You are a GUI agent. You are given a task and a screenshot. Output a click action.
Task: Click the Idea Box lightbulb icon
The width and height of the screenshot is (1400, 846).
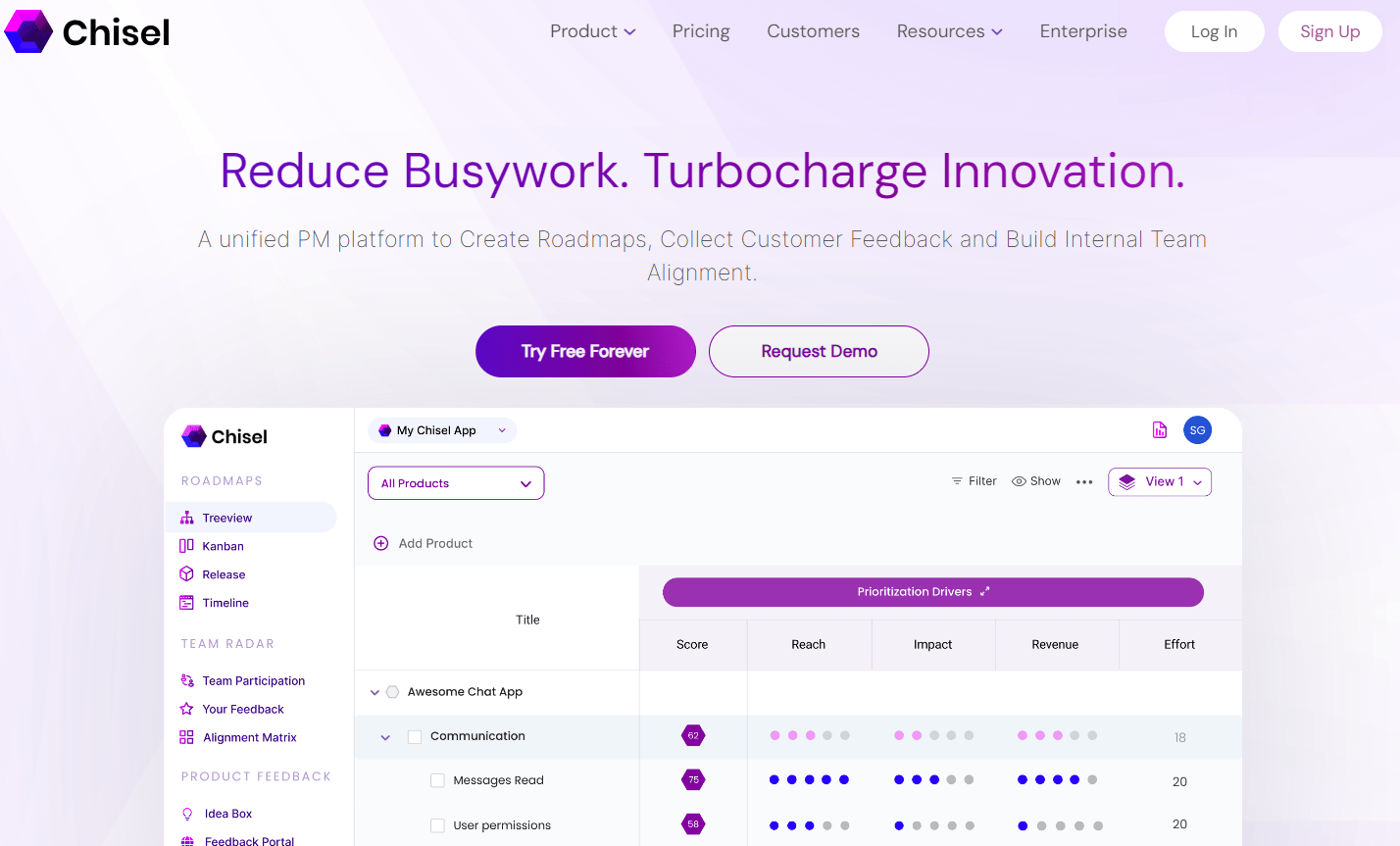[x=187, y=814]
